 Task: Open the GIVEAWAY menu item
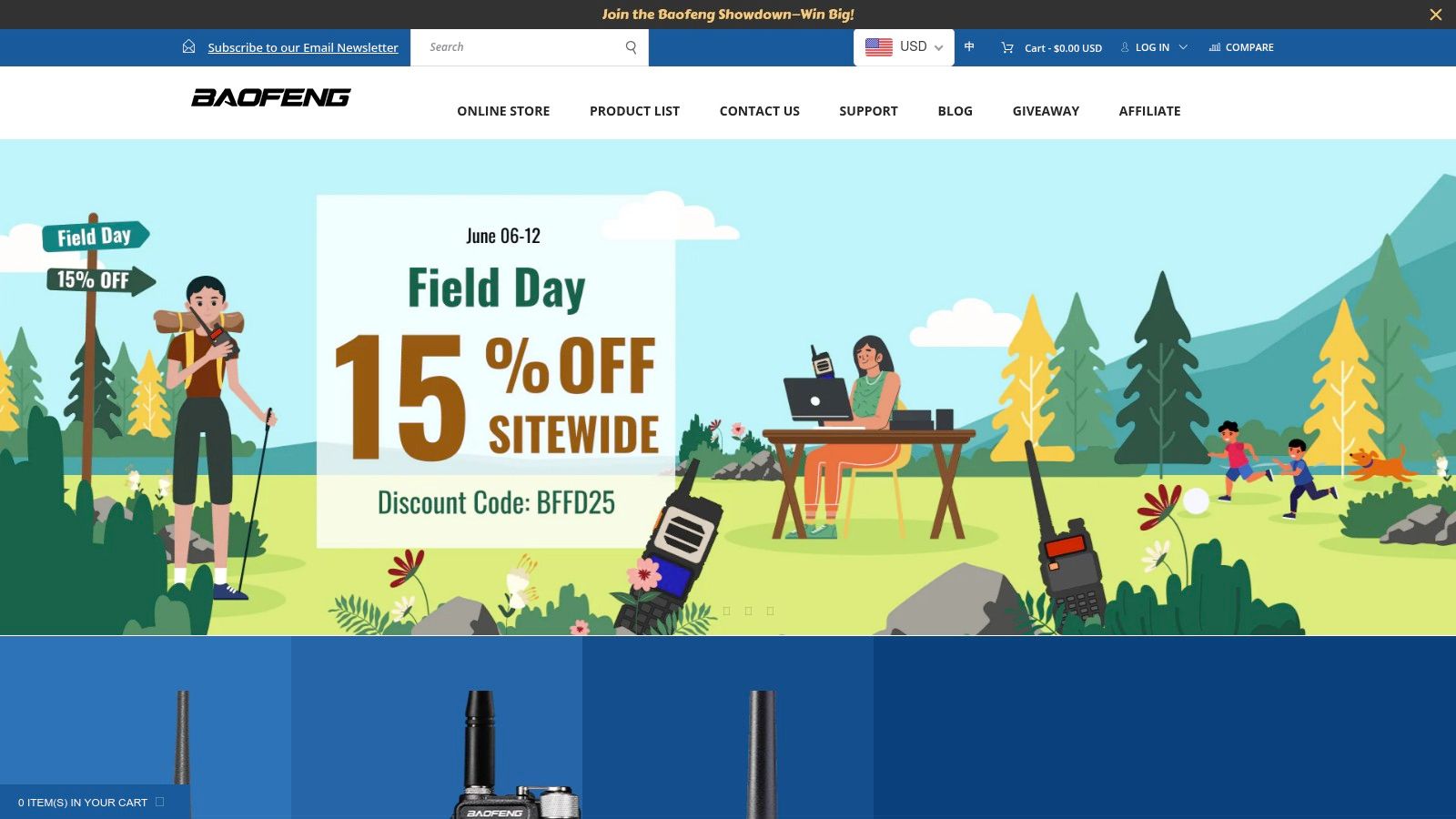pos(1046,111)
